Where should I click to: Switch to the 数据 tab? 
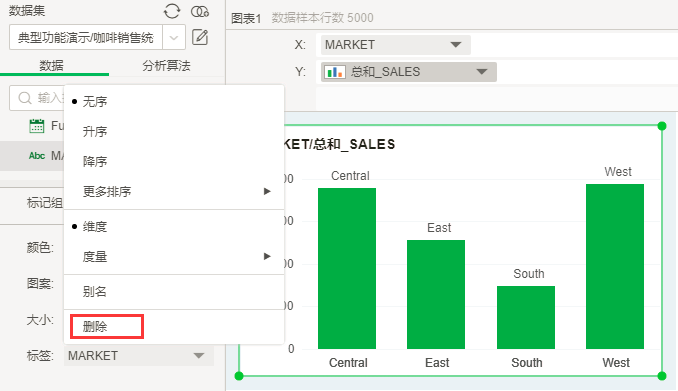click(x=51, y=66)
